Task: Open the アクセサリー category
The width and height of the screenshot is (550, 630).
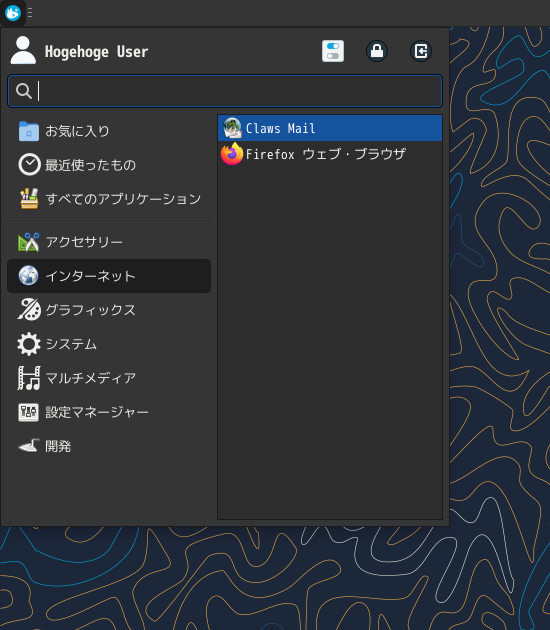Action: coord(109,242)
